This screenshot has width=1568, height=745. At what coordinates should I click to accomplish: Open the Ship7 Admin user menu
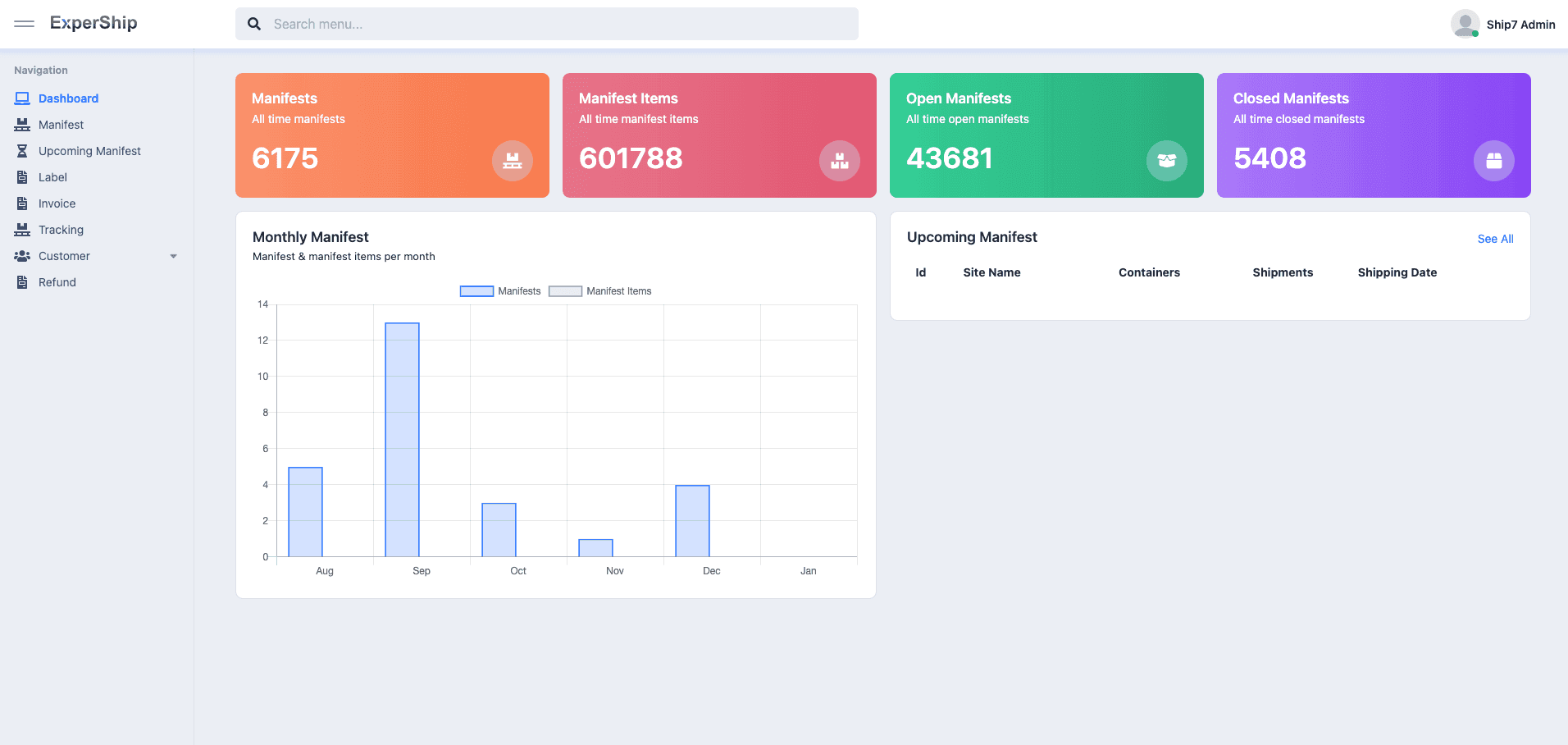1520,25
